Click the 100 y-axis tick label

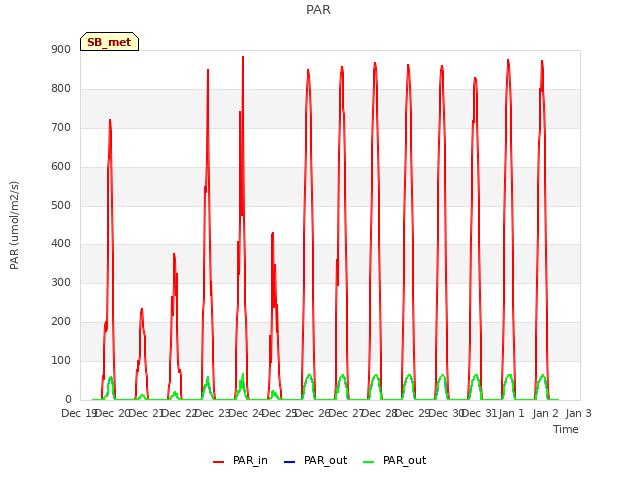tap(61, 360)
